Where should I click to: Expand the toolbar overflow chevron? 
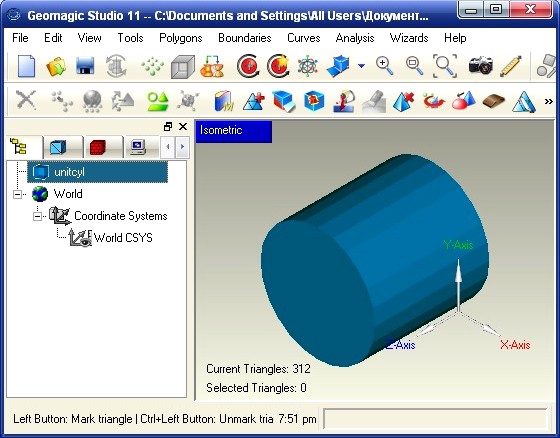549,101
